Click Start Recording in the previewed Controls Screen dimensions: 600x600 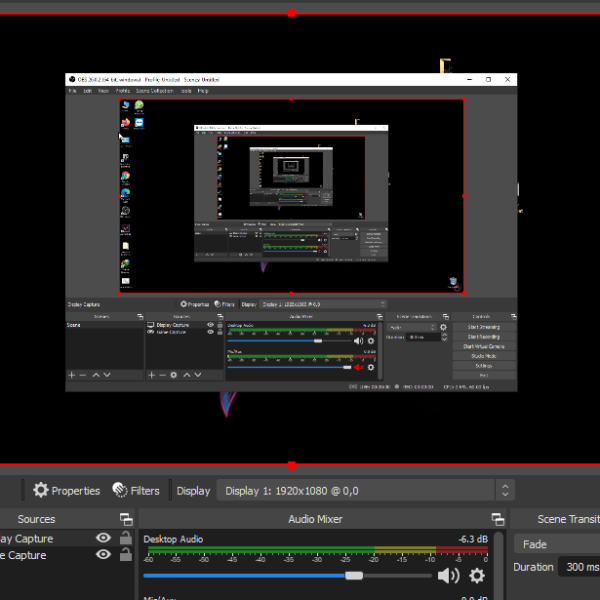(x=484, y=336)
